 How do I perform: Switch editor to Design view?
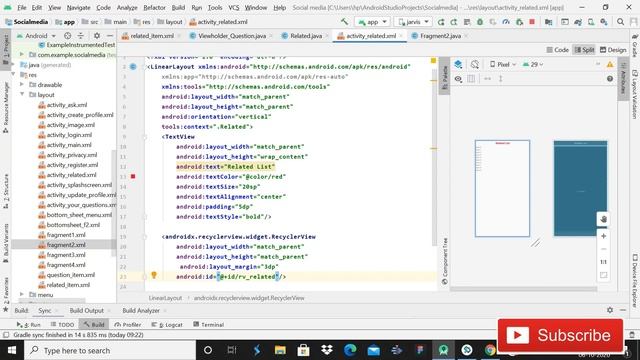[613, 50]
